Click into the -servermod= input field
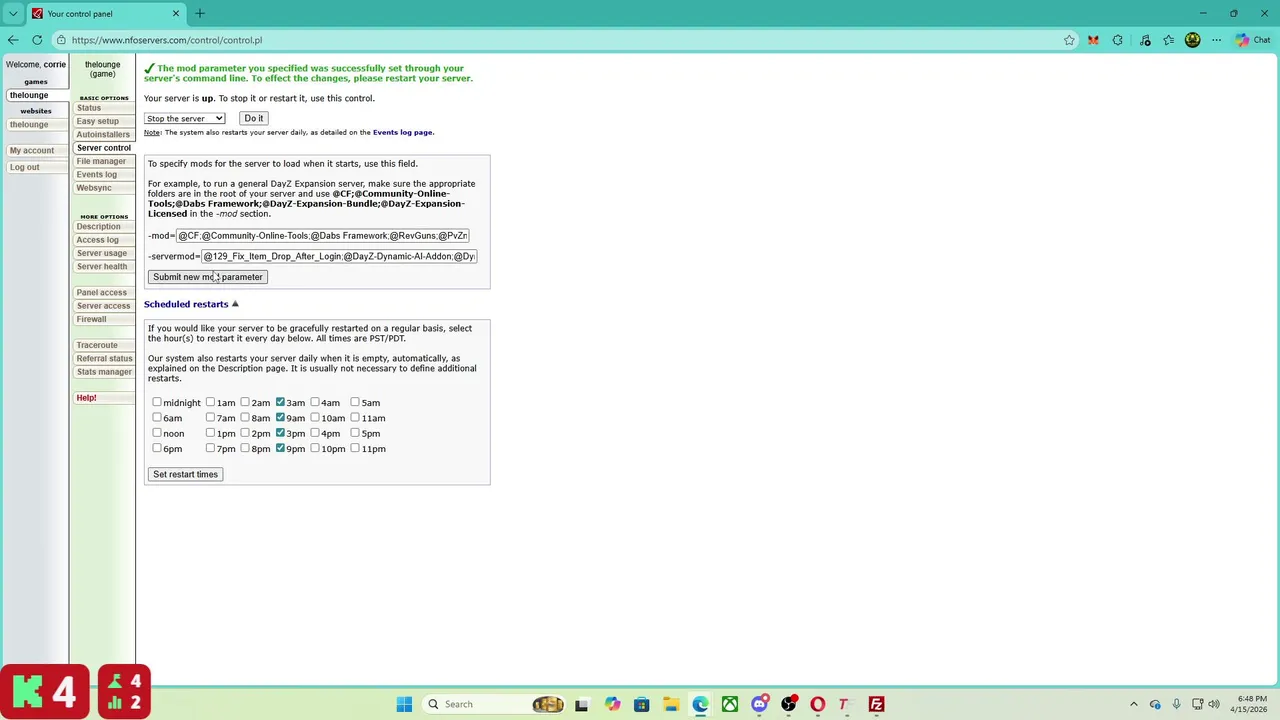Screen dimensions: 1280x720 (339, 257)
